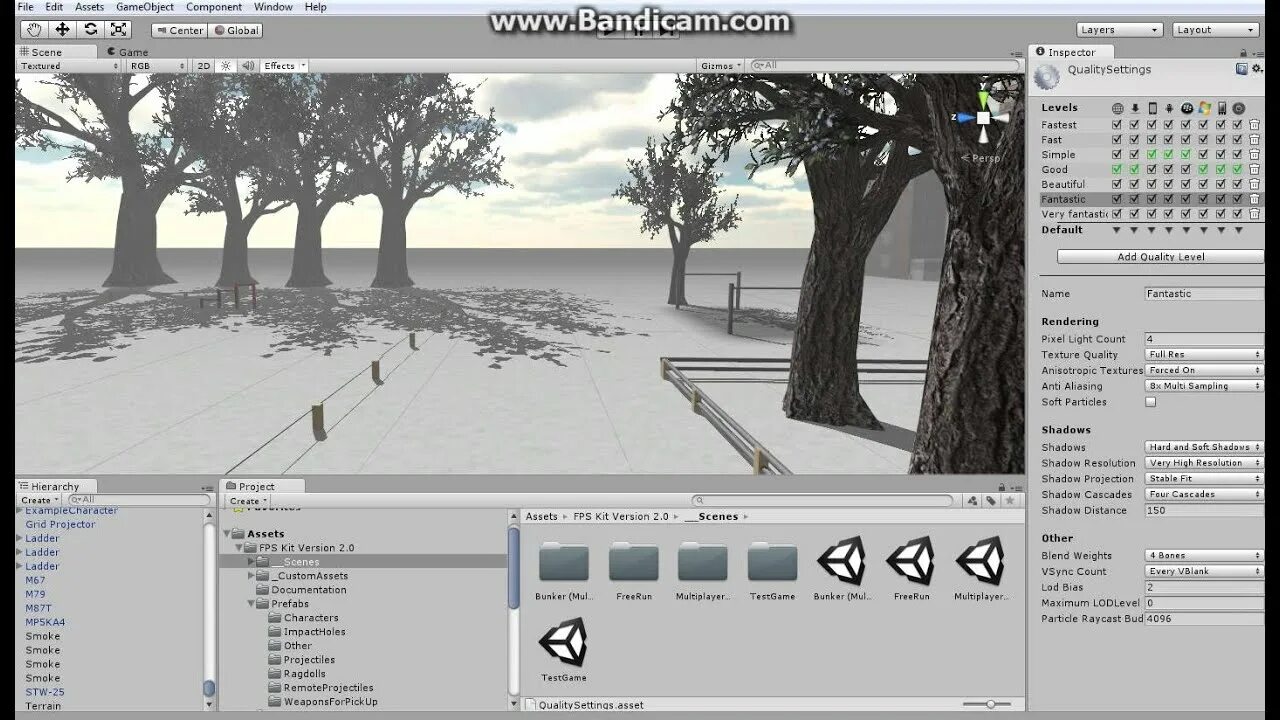Open the QualitySettings gear menu
This screenshot has width=1280, height=720.
click(x=1255, y=69)
